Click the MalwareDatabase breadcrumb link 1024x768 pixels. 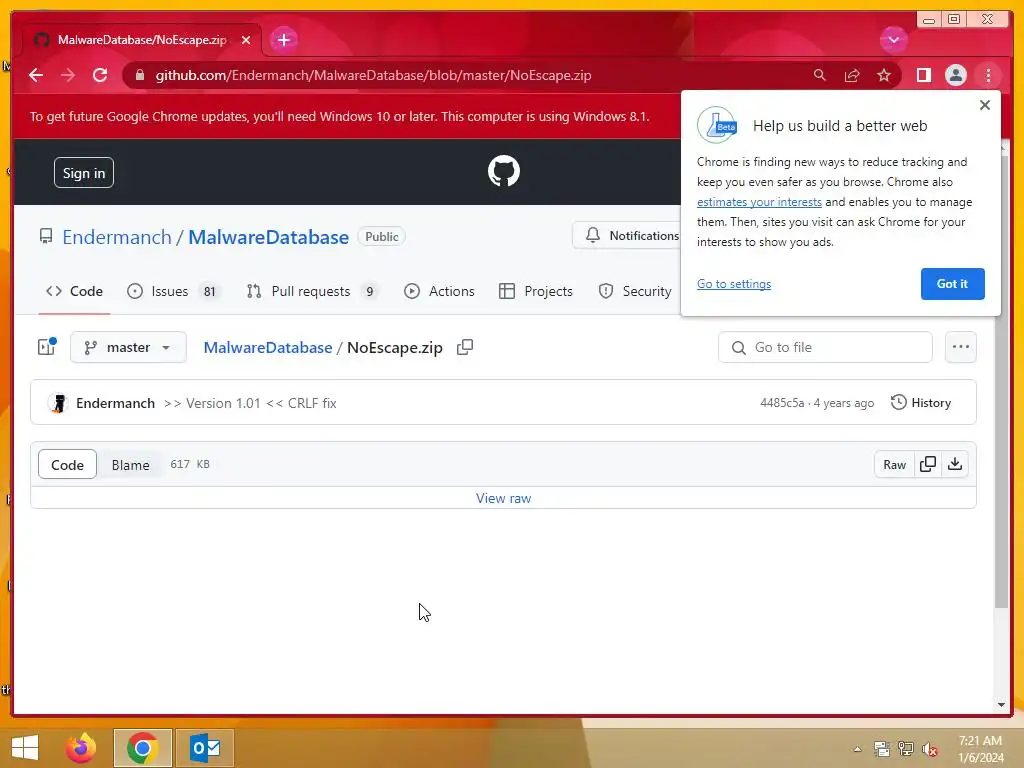268,347
